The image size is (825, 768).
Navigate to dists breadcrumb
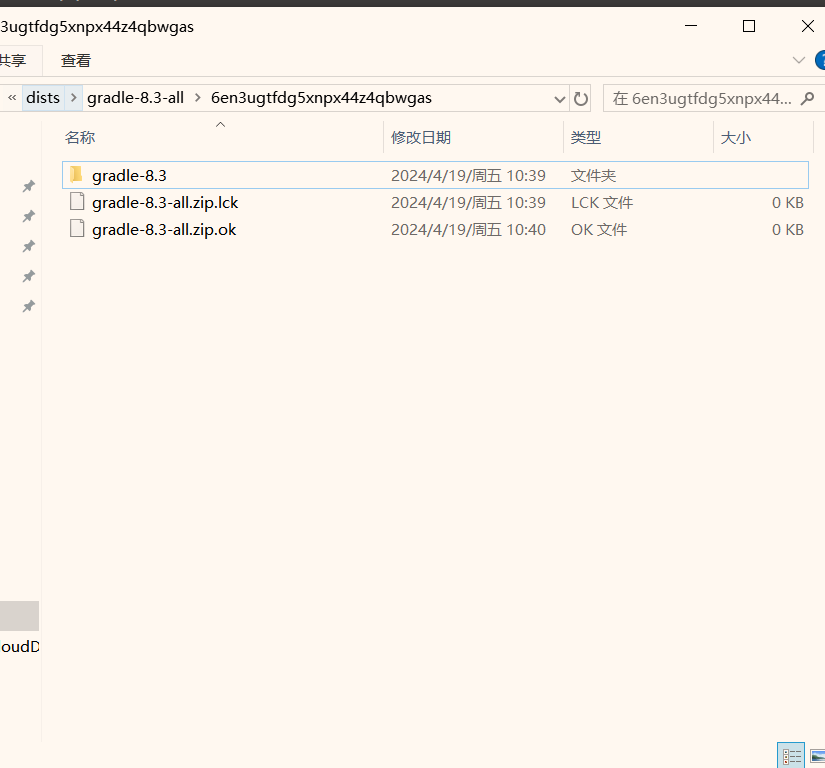(43, 98)
